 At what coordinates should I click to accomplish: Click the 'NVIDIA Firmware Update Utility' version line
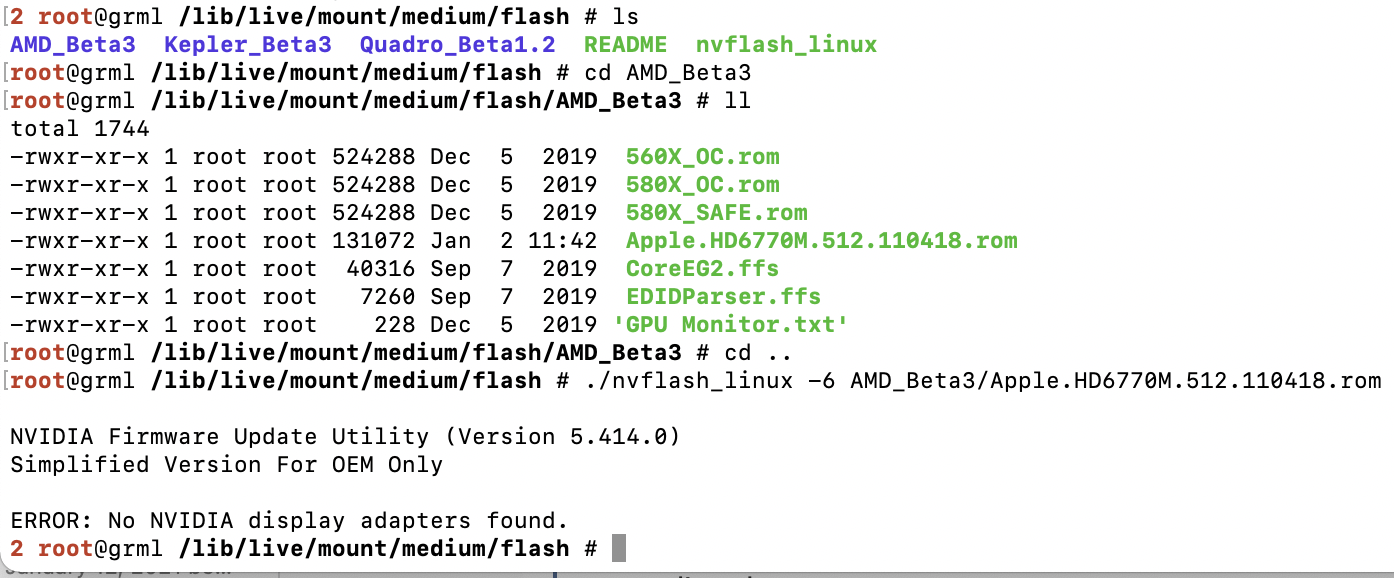[x=345, y=436]
